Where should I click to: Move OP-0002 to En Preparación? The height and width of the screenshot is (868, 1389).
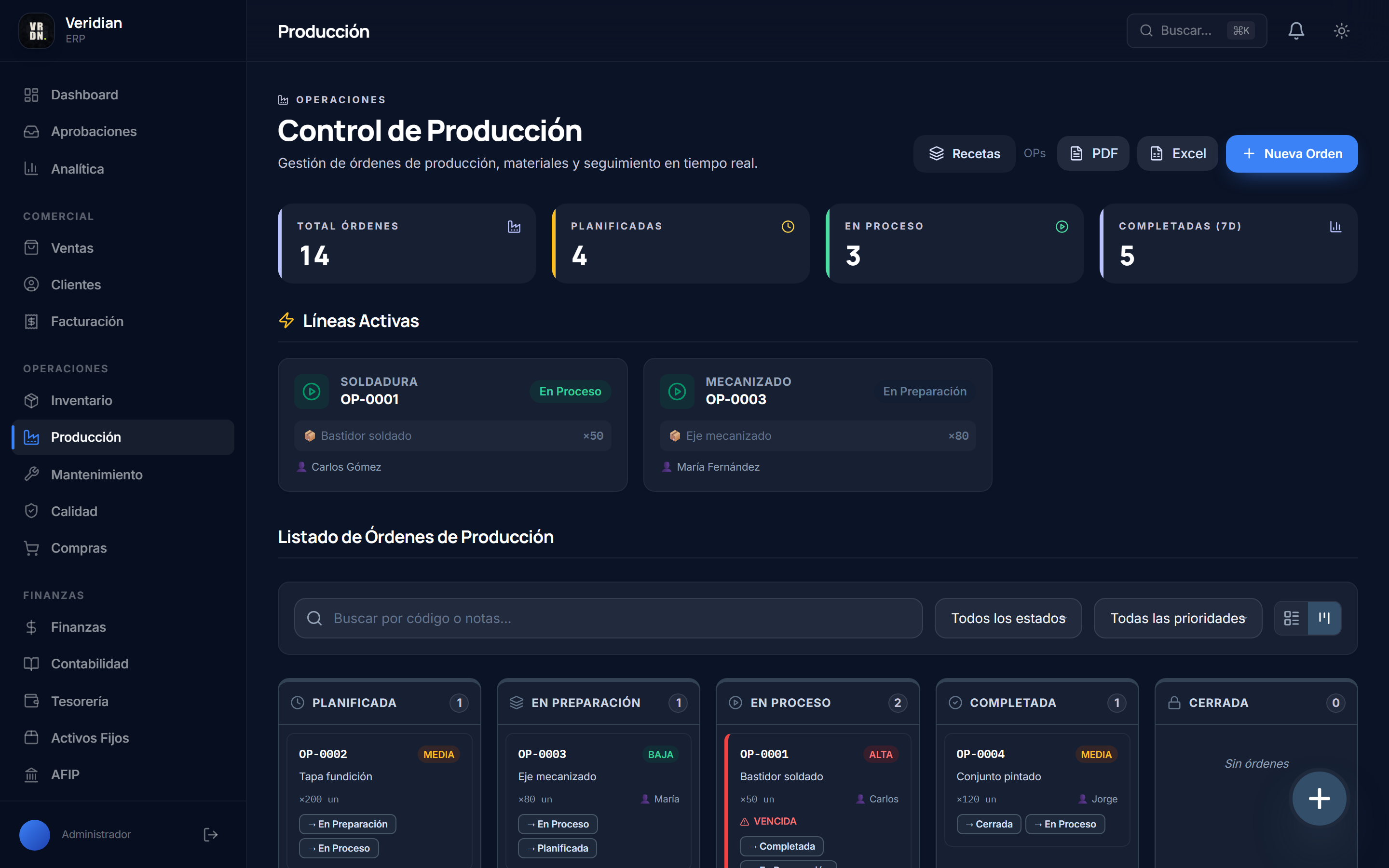347,824
